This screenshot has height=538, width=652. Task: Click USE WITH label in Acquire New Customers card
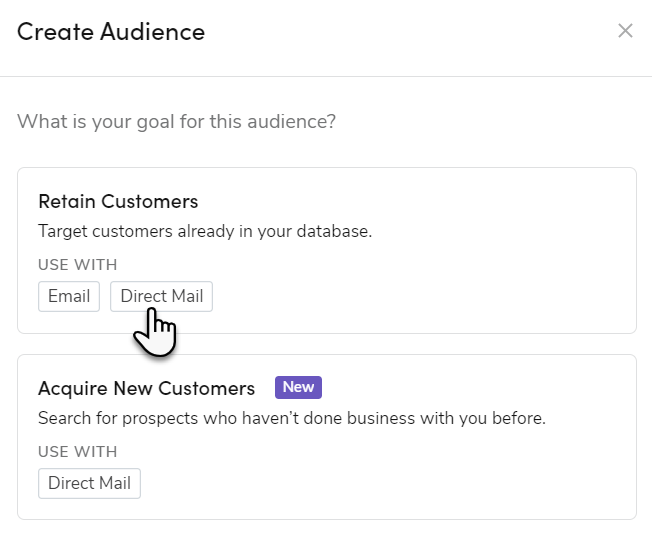pos(78,451)
